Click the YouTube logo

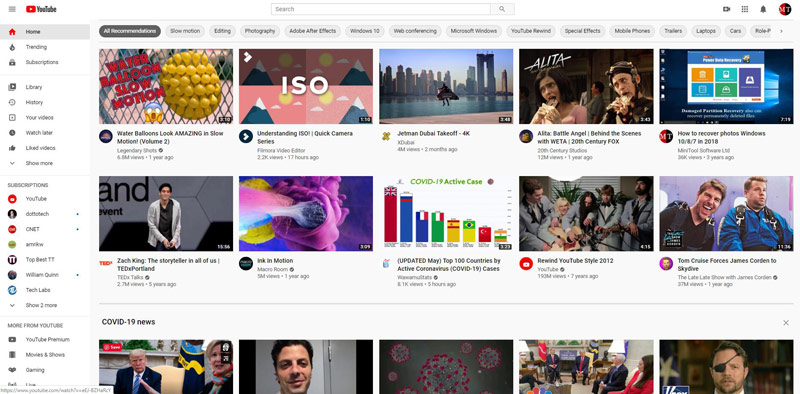click(41, 9)
